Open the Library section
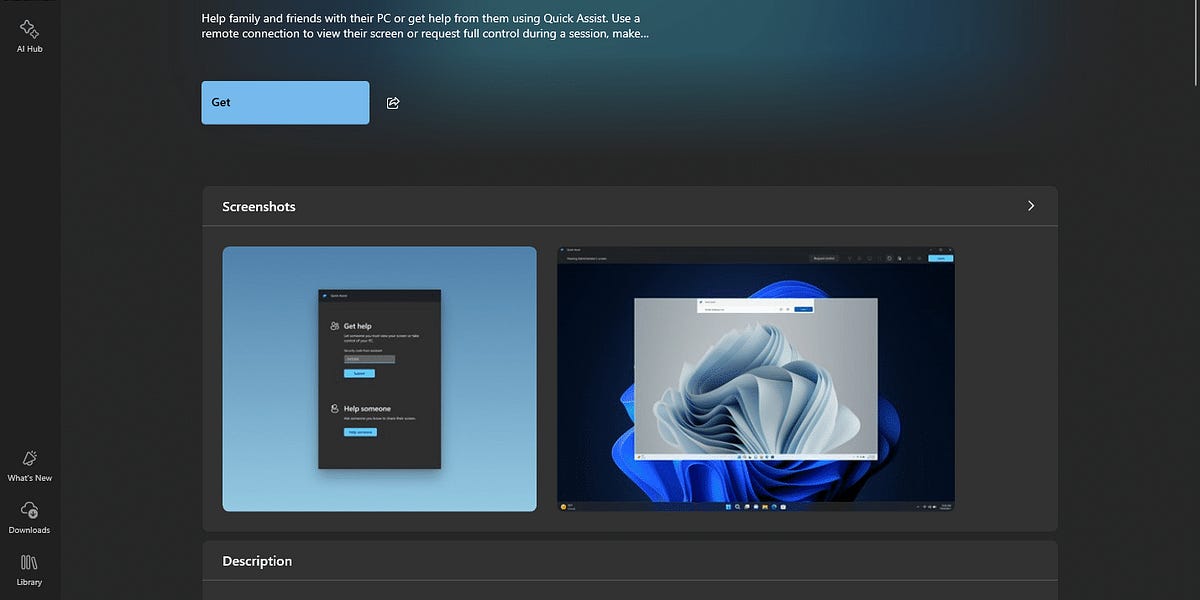This screenshot has height=600, width=1200. pyautogui.click(x=29, y=570)
